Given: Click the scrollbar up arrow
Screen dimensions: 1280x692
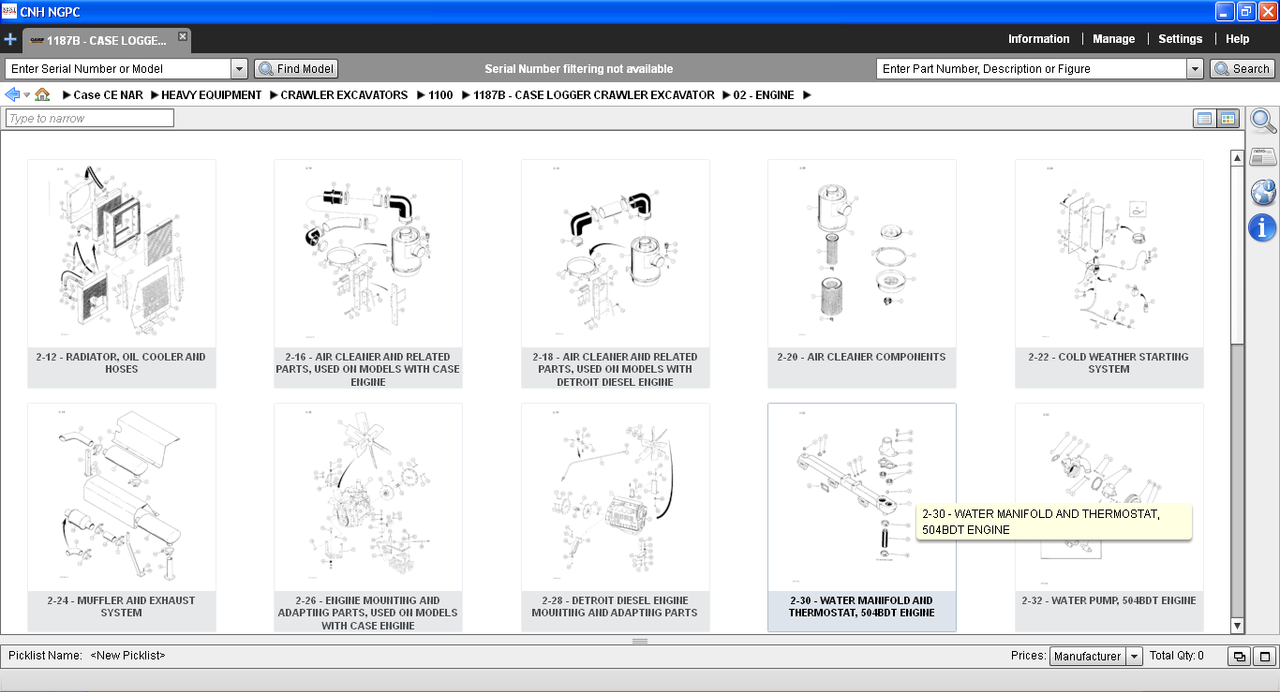Looking at the screenshot, I should 1237,156.
